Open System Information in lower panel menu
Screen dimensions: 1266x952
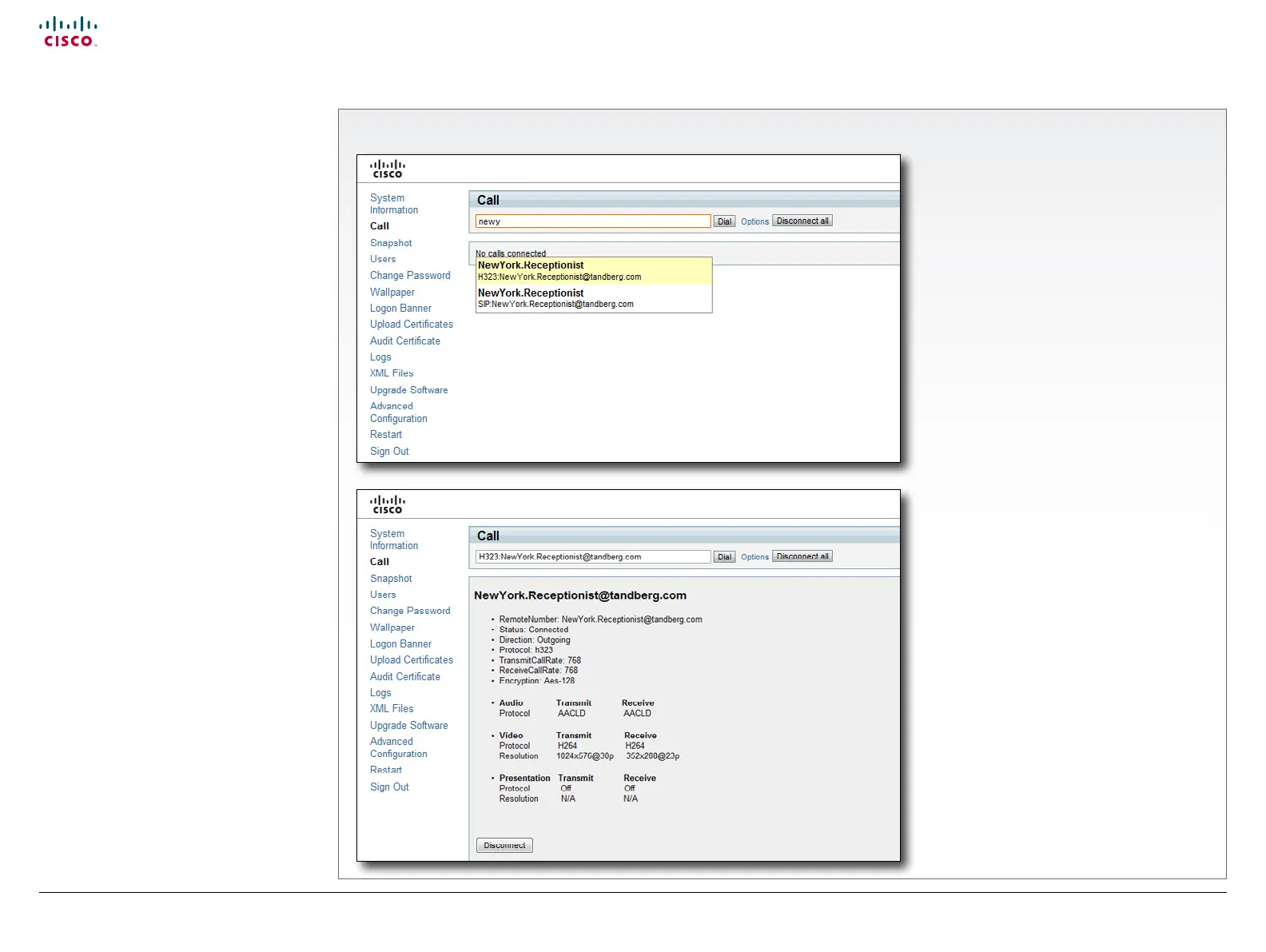click(394, 540)
